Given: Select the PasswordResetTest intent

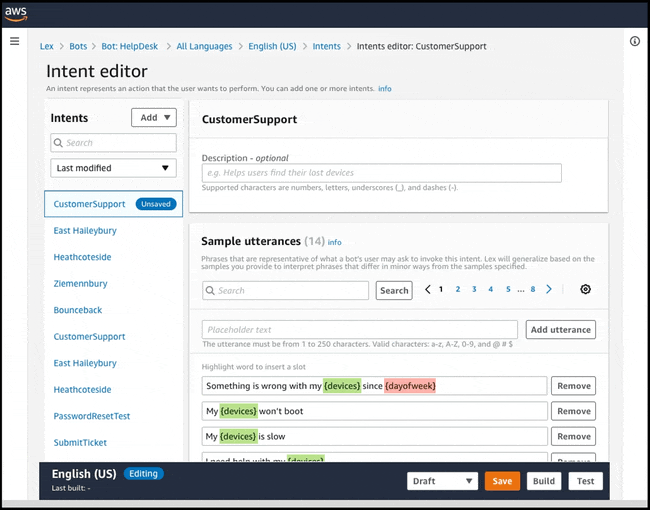Looking at the screenshot, I should [92, 416].
